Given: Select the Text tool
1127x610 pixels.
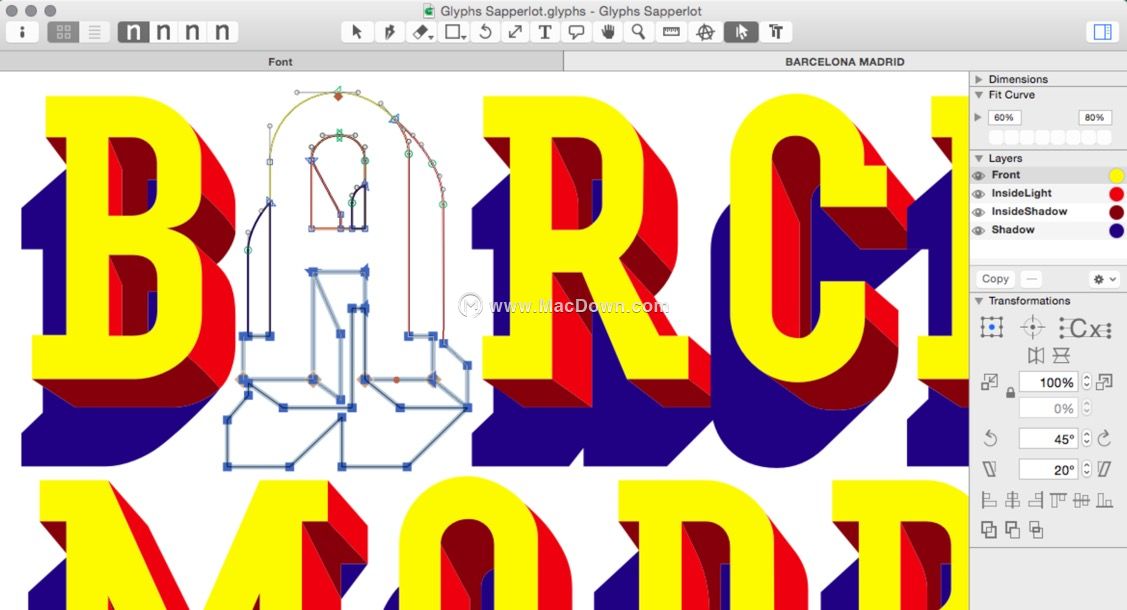Looking at the screenshot, I should (545, 32).
